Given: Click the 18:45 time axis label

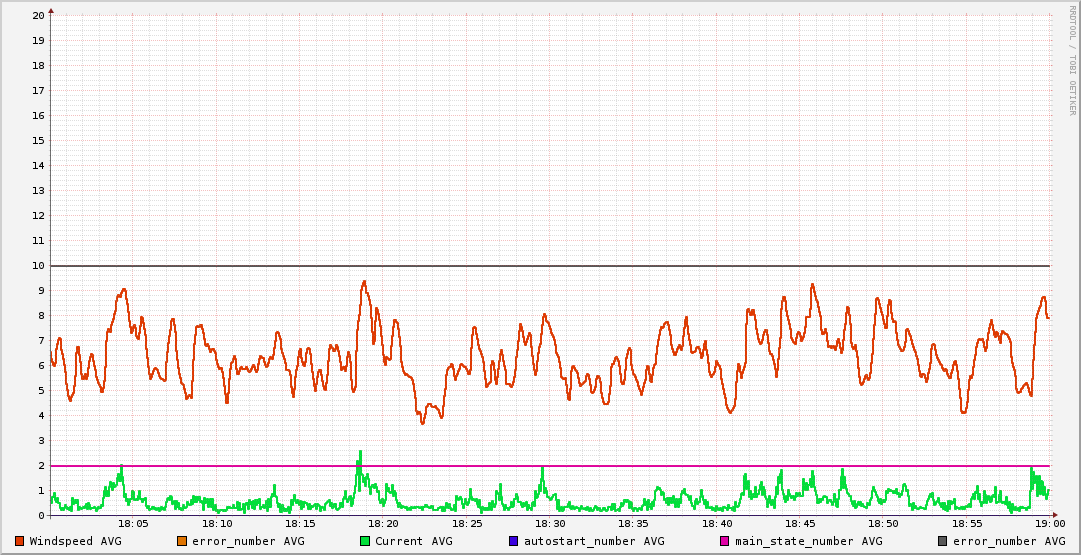Looking at the screenshot, I should click(x=800, y=523).
